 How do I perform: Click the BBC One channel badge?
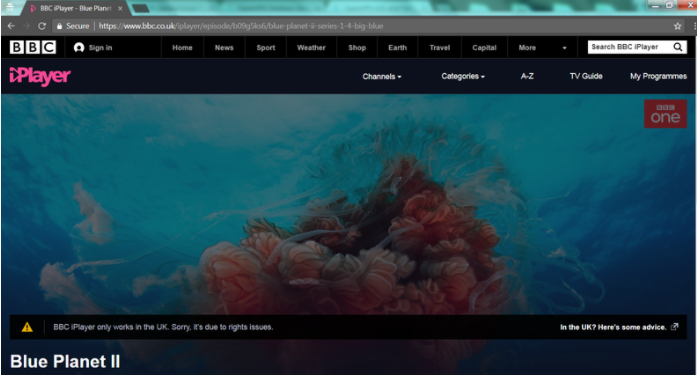click(x=665, y=114)
